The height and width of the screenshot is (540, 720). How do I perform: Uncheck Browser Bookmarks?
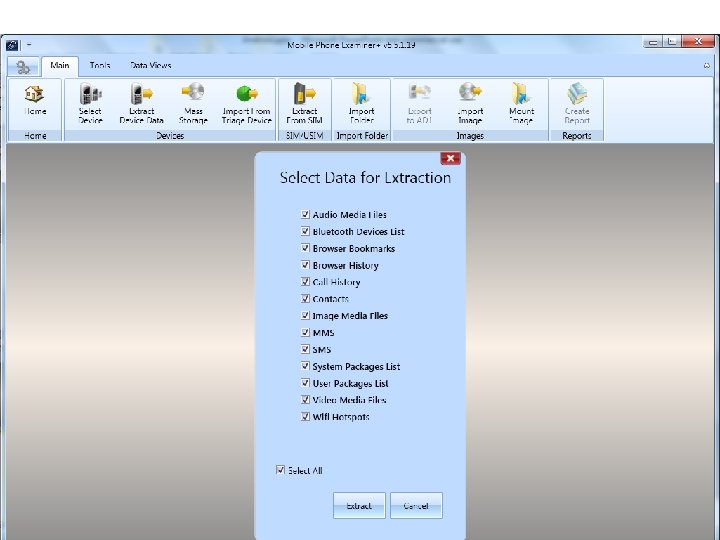click(x=305, y=248)
